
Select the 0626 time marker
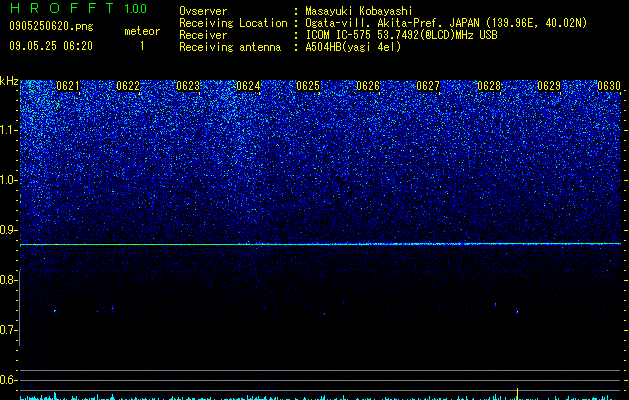368,86
